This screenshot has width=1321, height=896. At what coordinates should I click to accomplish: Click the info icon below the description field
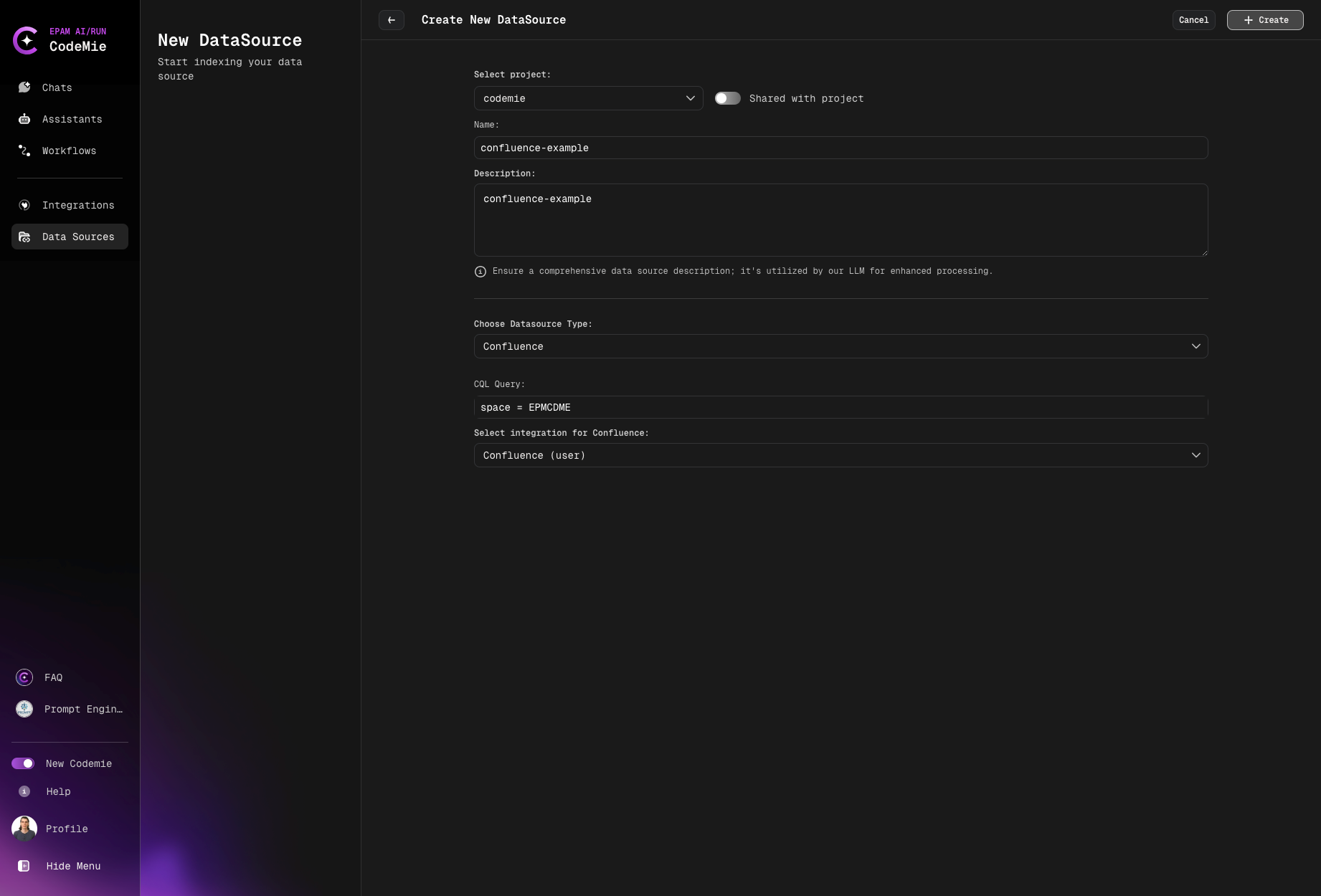click(x=480, y=271)
